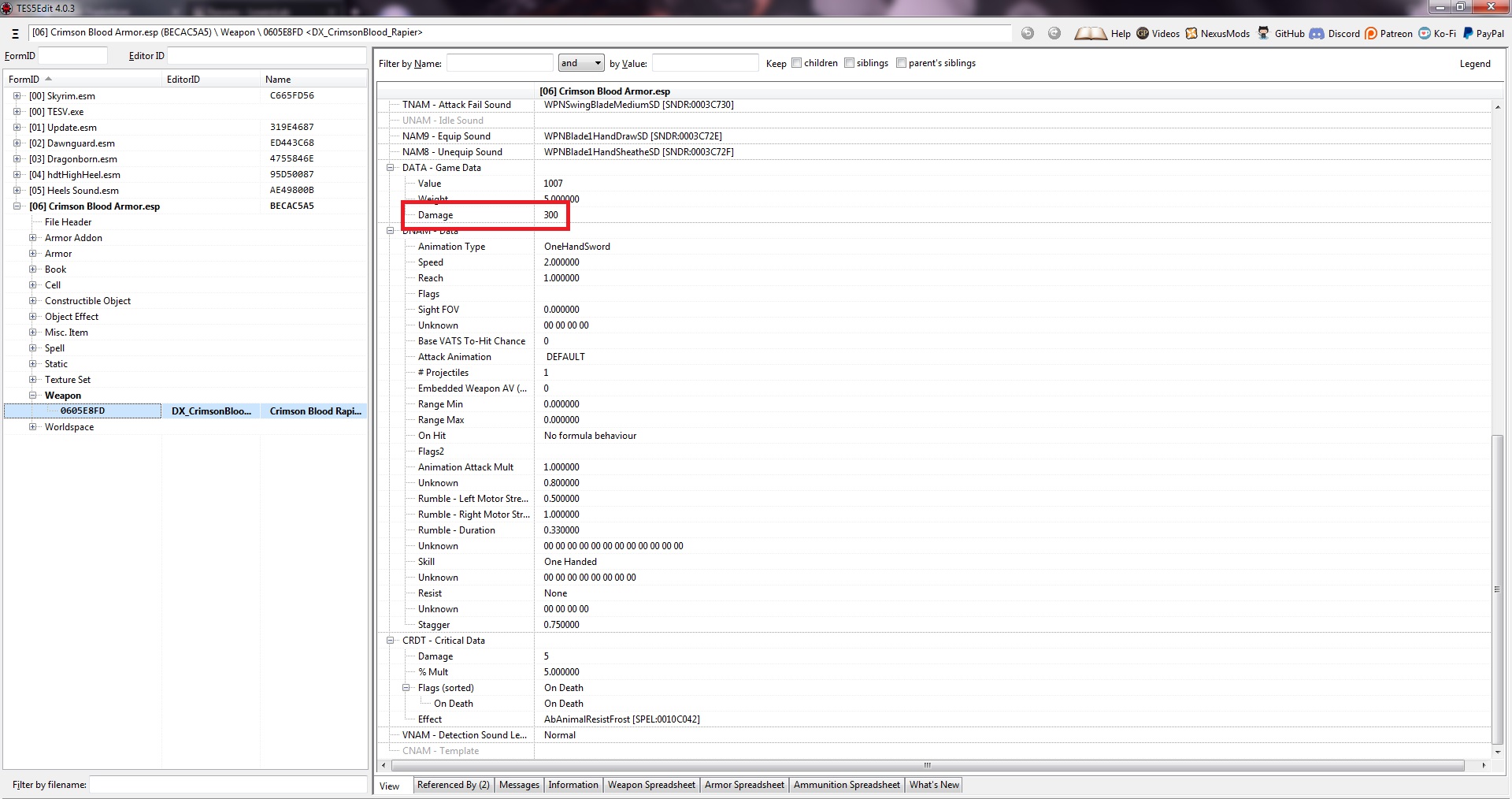Open Help via the book icon
Image resolution: width=1512 pixels, height=799 pixels.
pyautogui.click(x=1091, y=33)
